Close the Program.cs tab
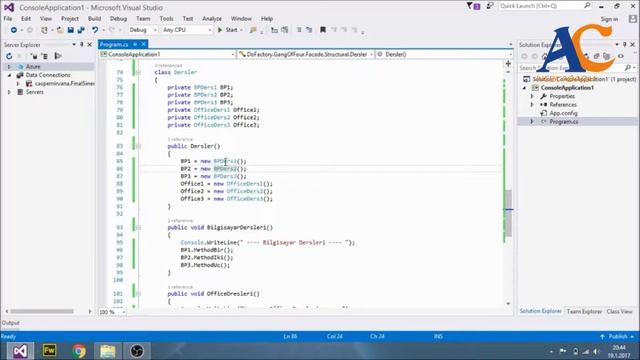 click(144, 44)
